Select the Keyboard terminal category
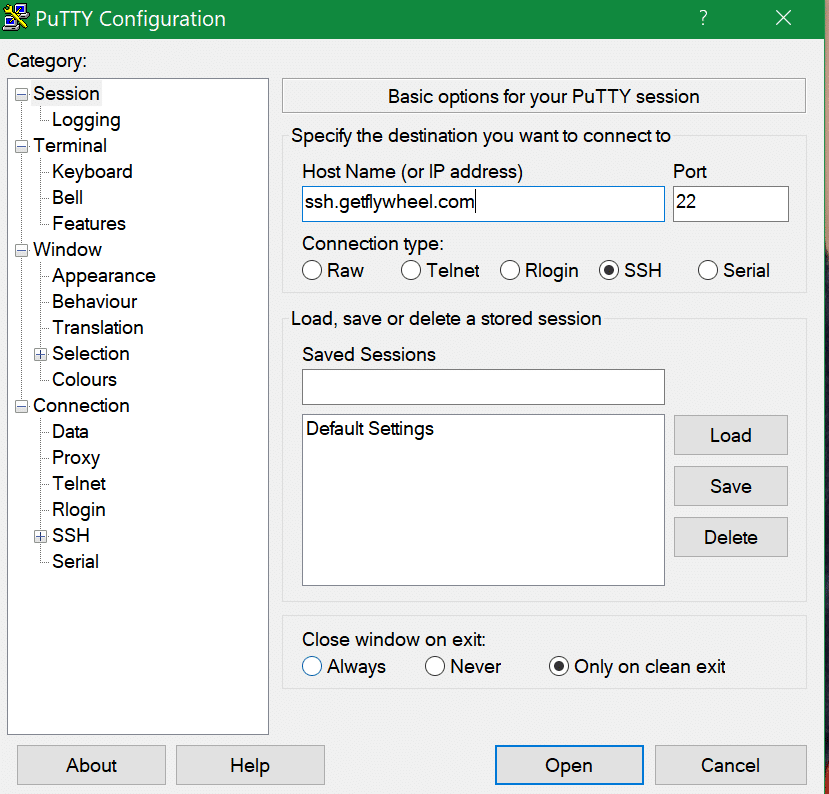The image size is (829, 794). [92, 172]
